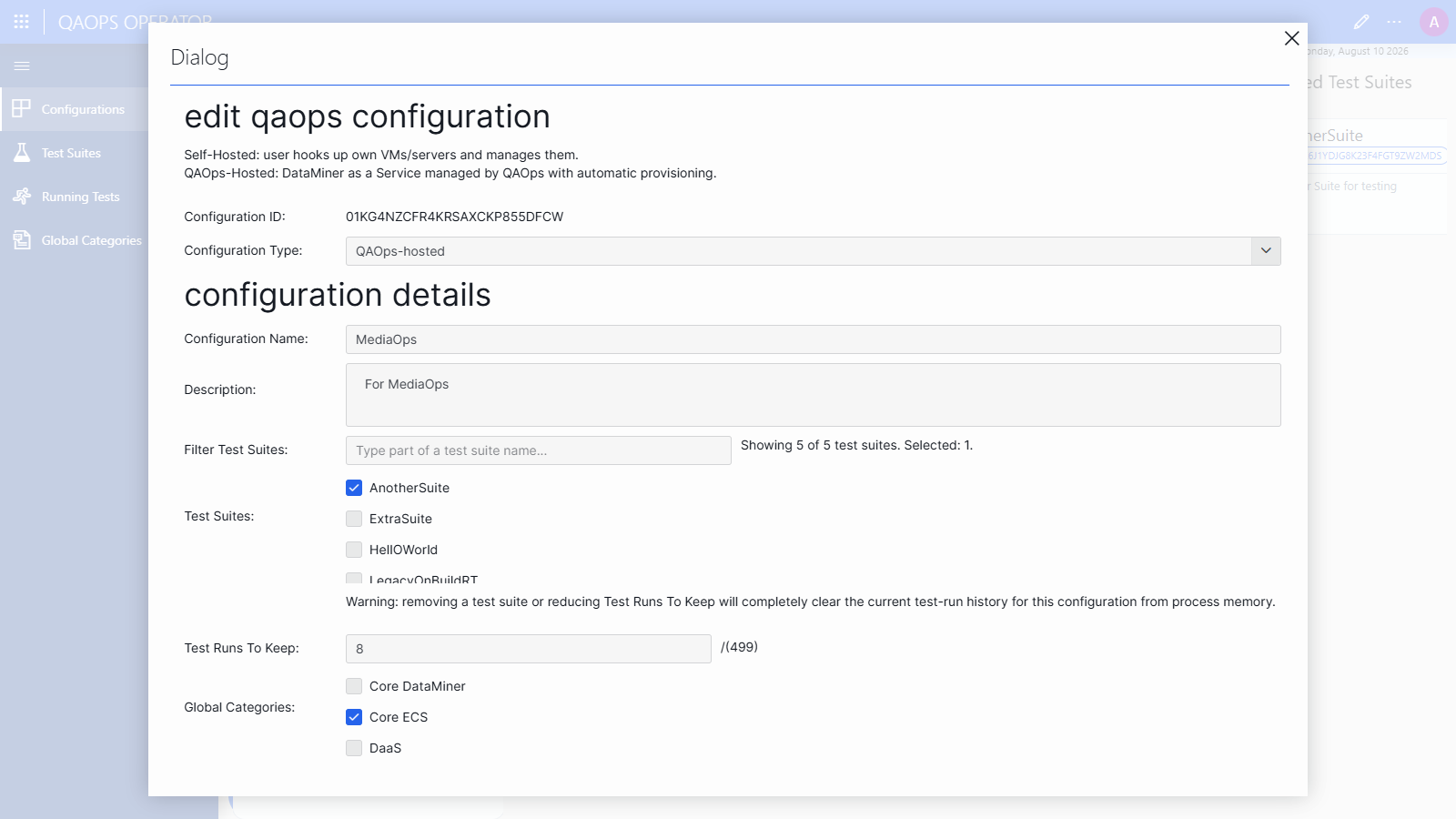Screen dimensions: 1456x819
Task: Disable the Core ECS category
Action: (354, 717)
